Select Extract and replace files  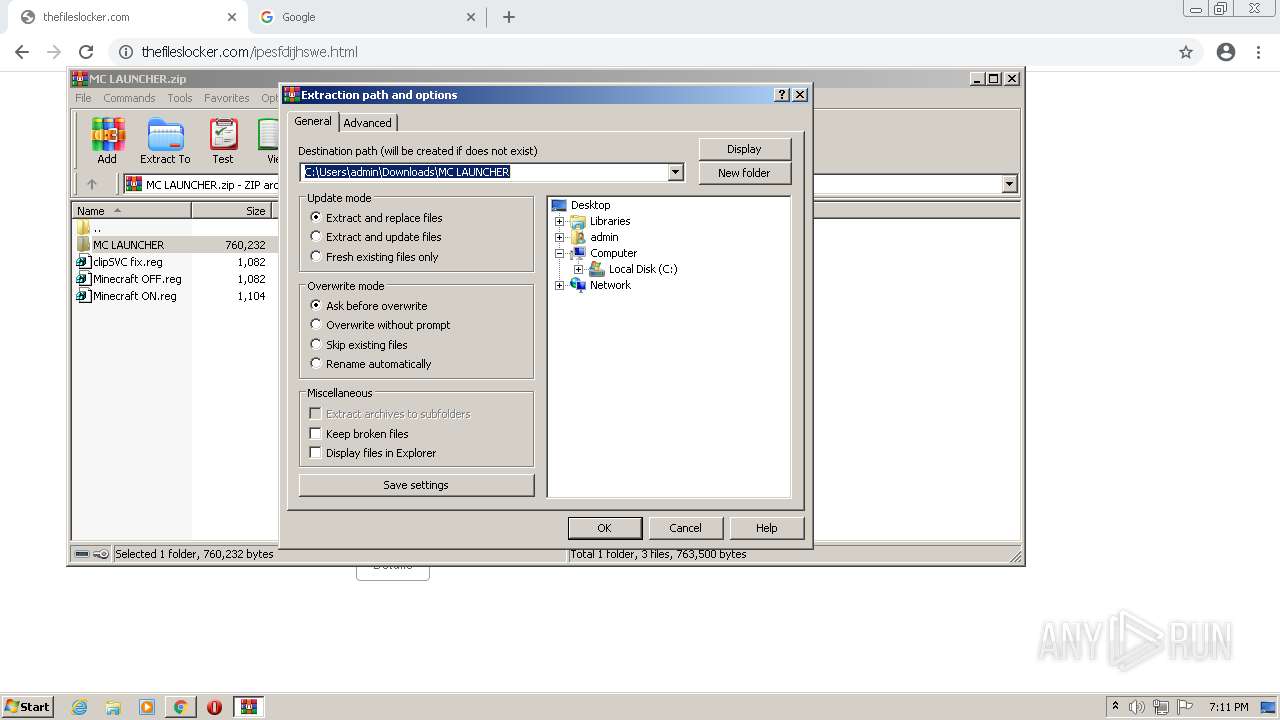377,218
